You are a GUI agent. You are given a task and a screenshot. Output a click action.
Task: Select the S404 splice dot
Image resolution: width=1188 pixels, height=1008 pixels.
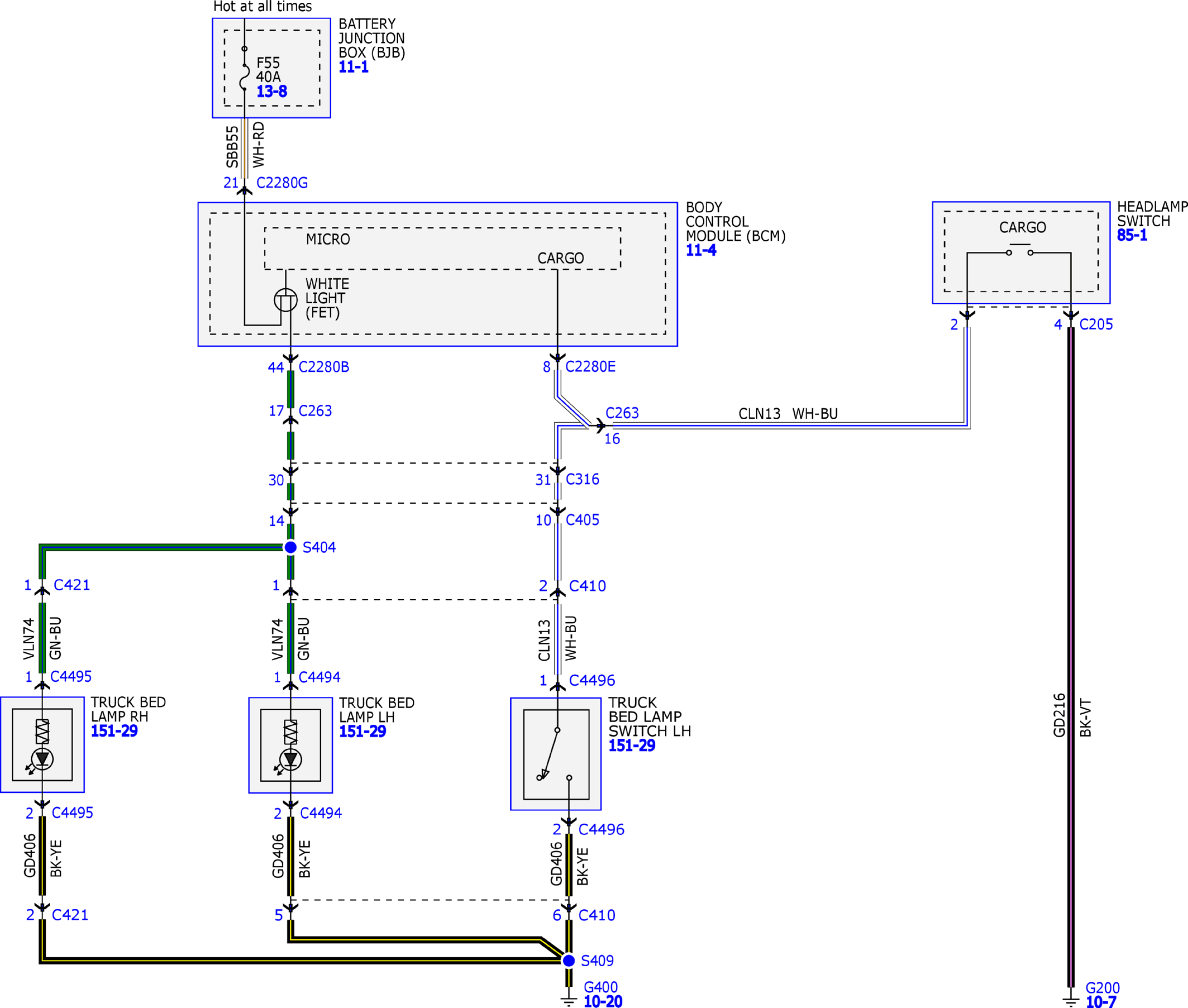pos(291,547)
